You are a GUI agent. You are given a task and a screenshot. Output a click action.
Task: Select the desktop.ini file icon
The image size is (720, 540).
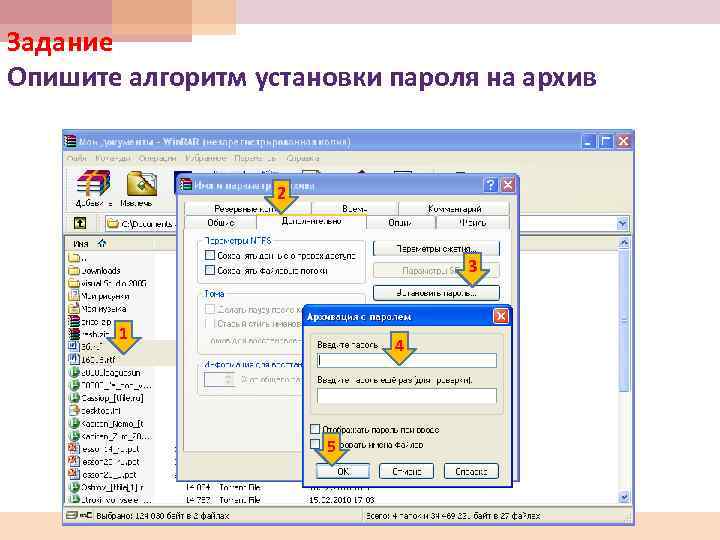73,411
